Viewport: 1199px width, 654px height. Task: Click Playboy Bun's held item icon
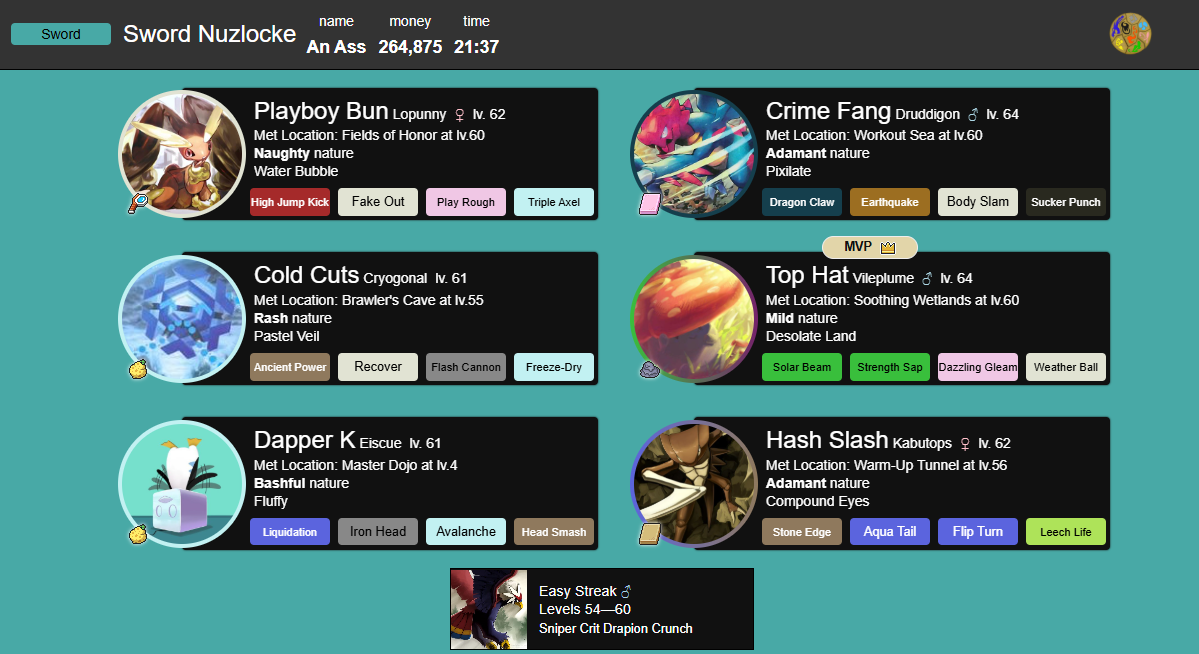[138, 203]
